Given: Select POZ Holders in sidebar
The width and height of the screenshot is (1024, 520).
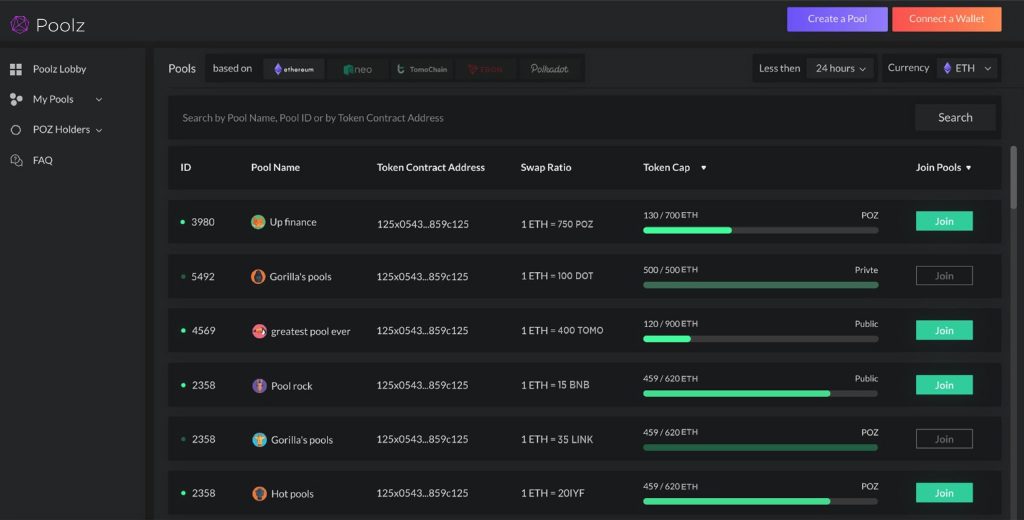Looking at the screenshot, I should click(x=61, y=130).
